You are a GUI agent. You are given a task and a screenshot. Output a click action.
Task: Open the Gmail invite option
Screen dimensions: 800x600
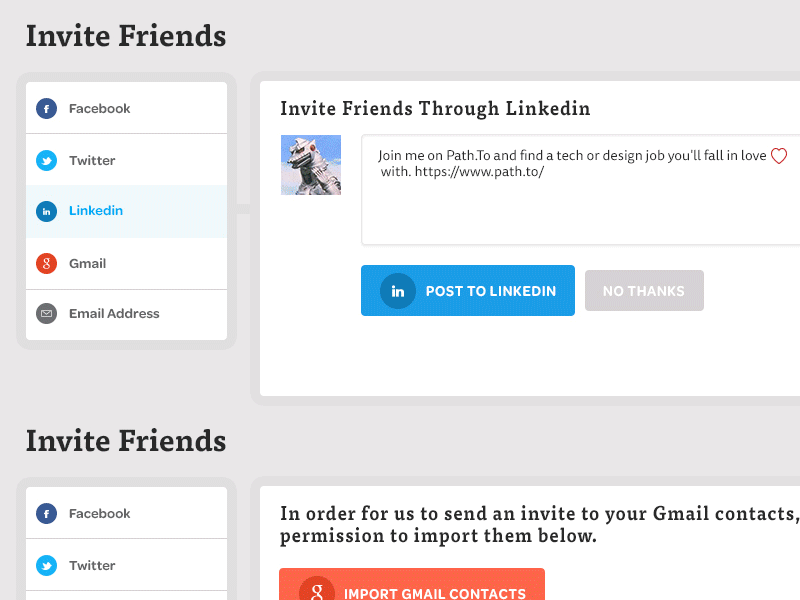point(127,263)
